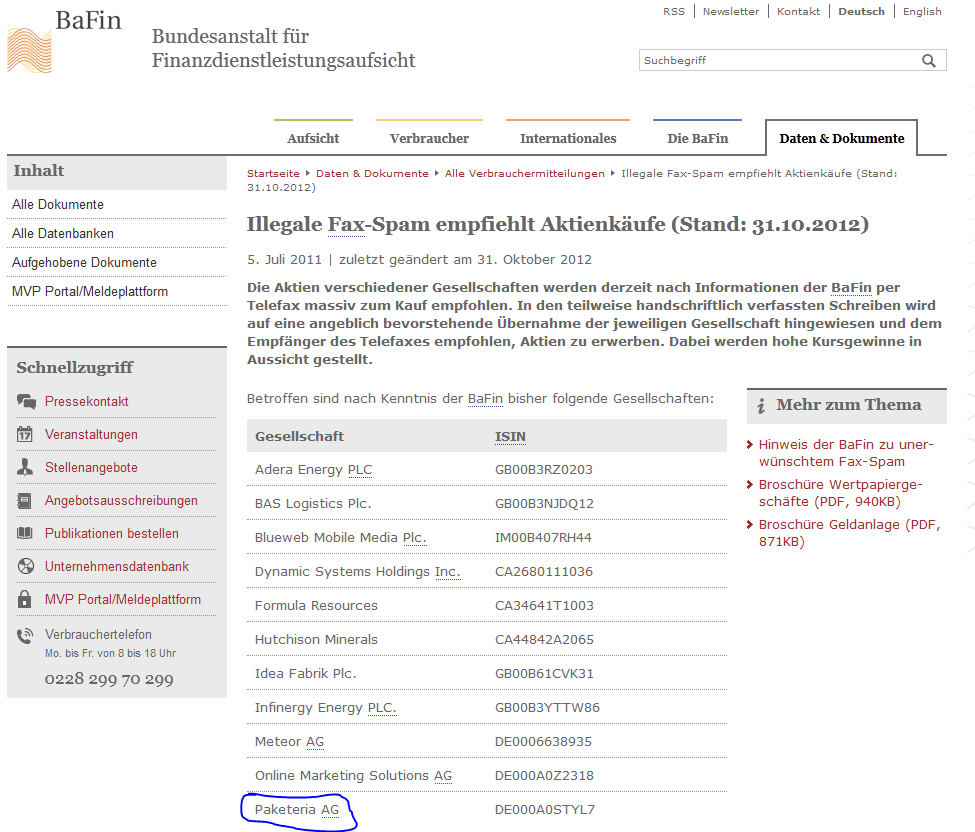Select the Angebotsausschreibungen notebook icon

[23, 501]
